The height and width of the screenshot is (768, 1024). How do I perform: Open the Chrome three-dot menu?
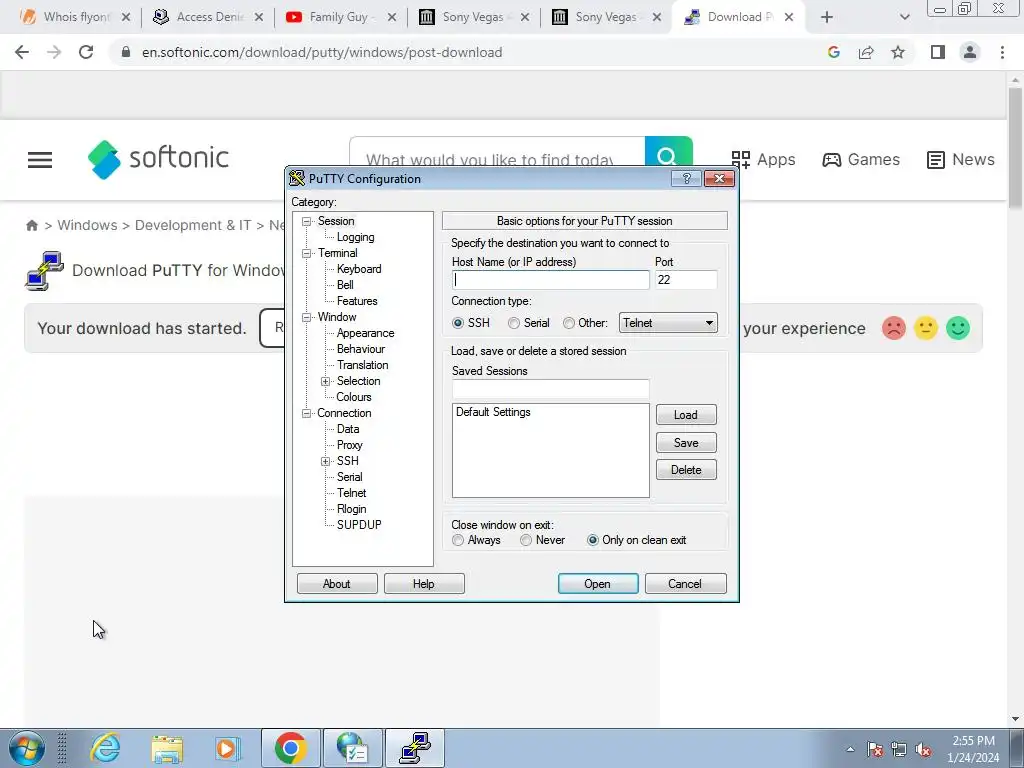click(1002, 52)
